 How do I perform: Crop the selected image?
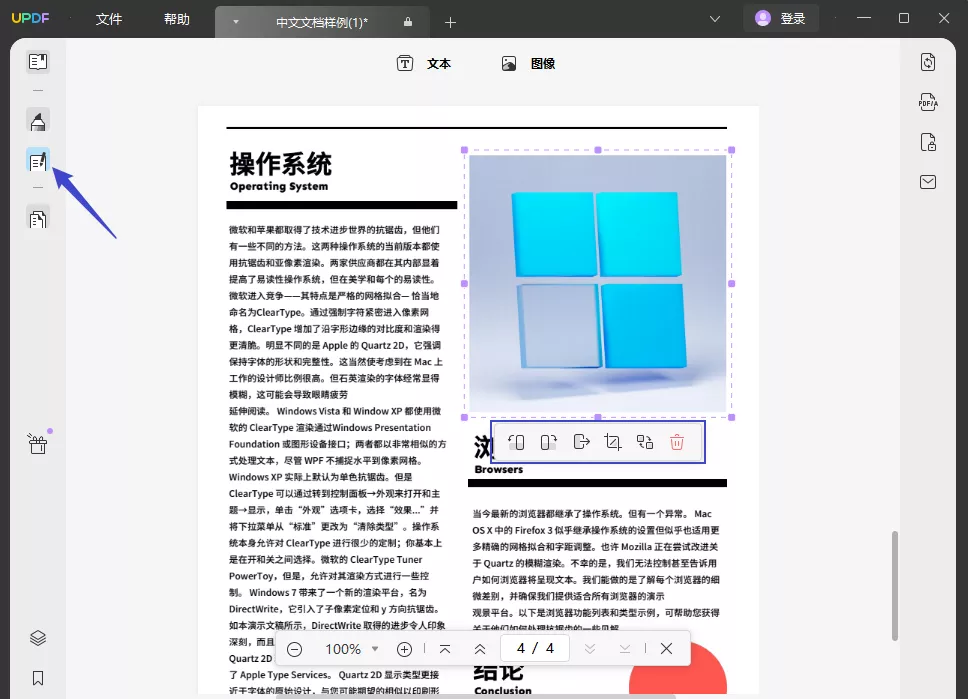point(613,442)
